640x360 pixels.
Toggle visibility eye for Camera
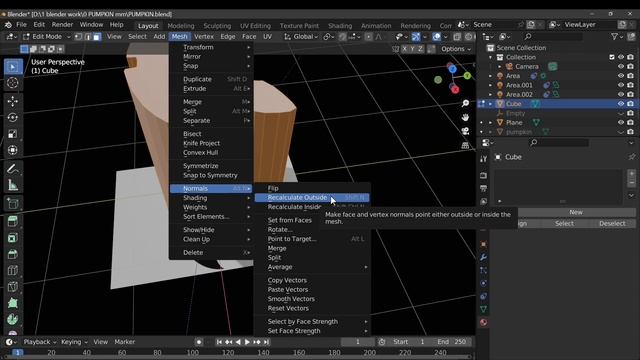point(621,67)
